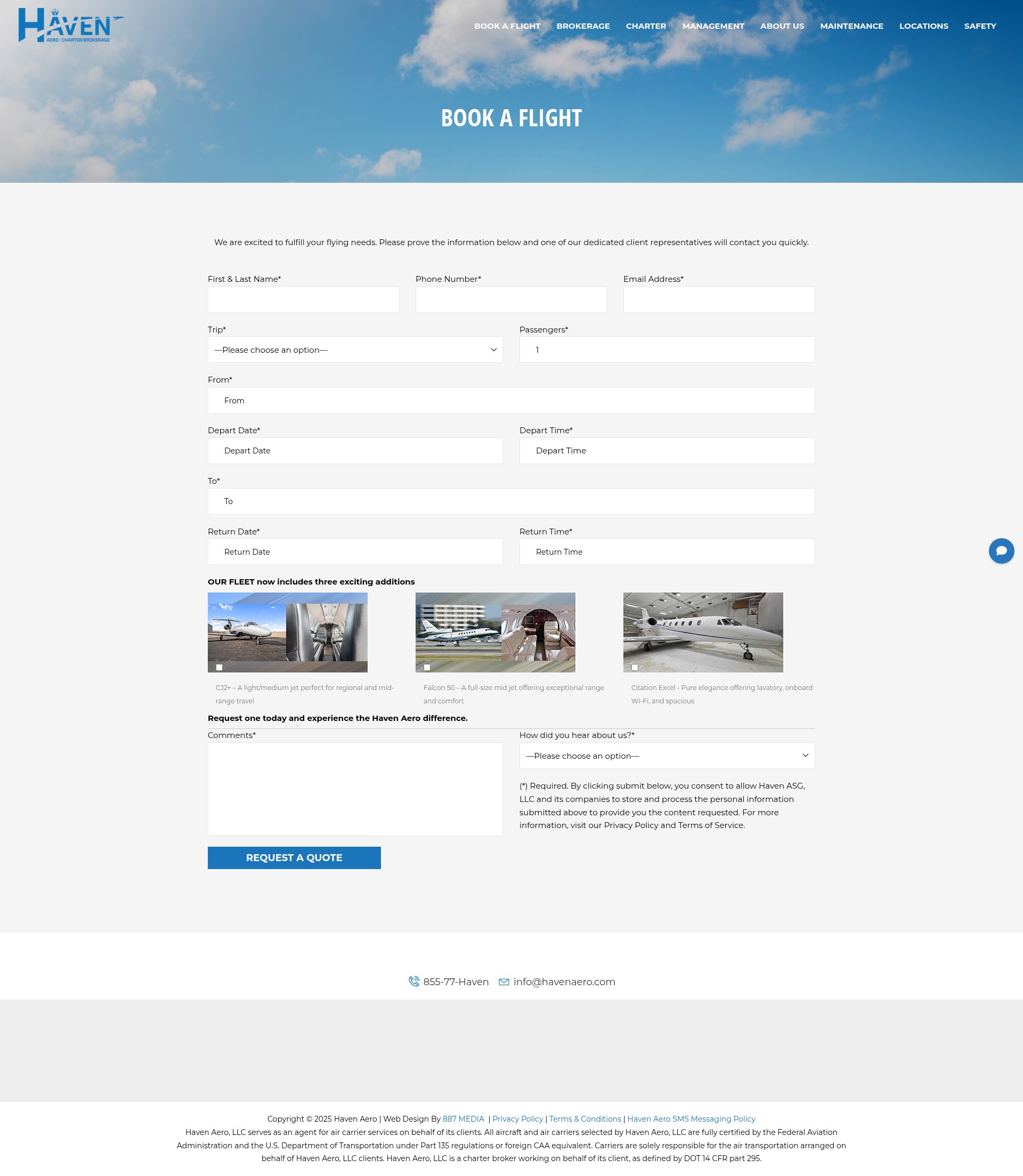
Task: Open the About Us menu item
Action: click(782, 26)
